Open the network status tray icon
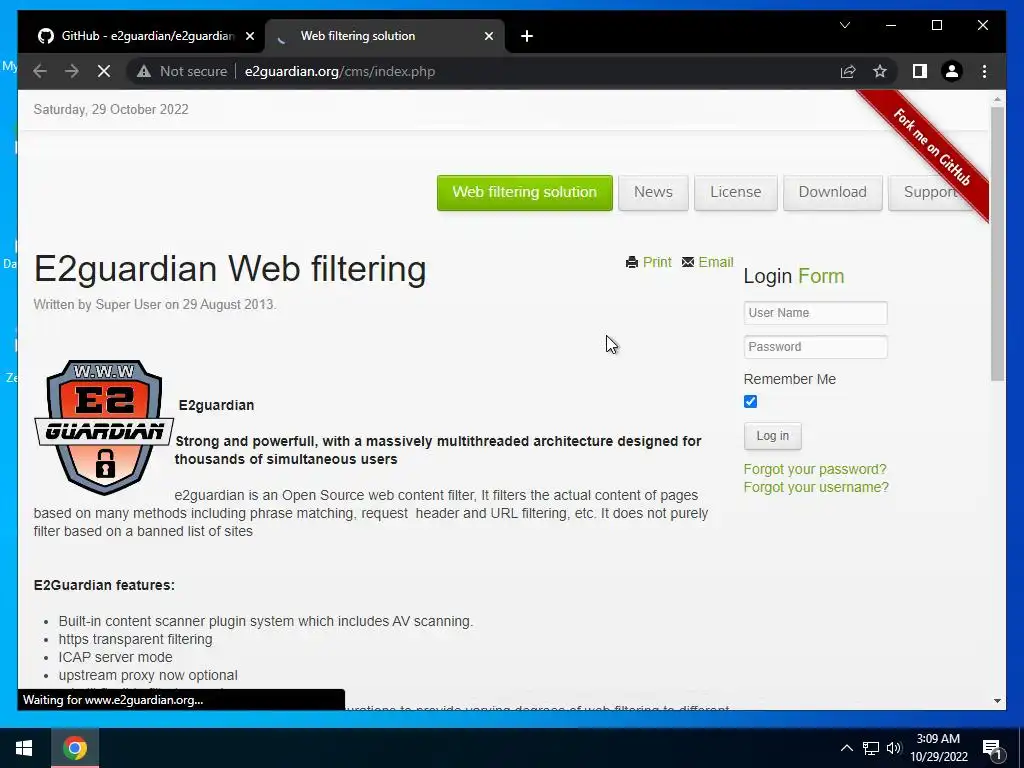 871,748
